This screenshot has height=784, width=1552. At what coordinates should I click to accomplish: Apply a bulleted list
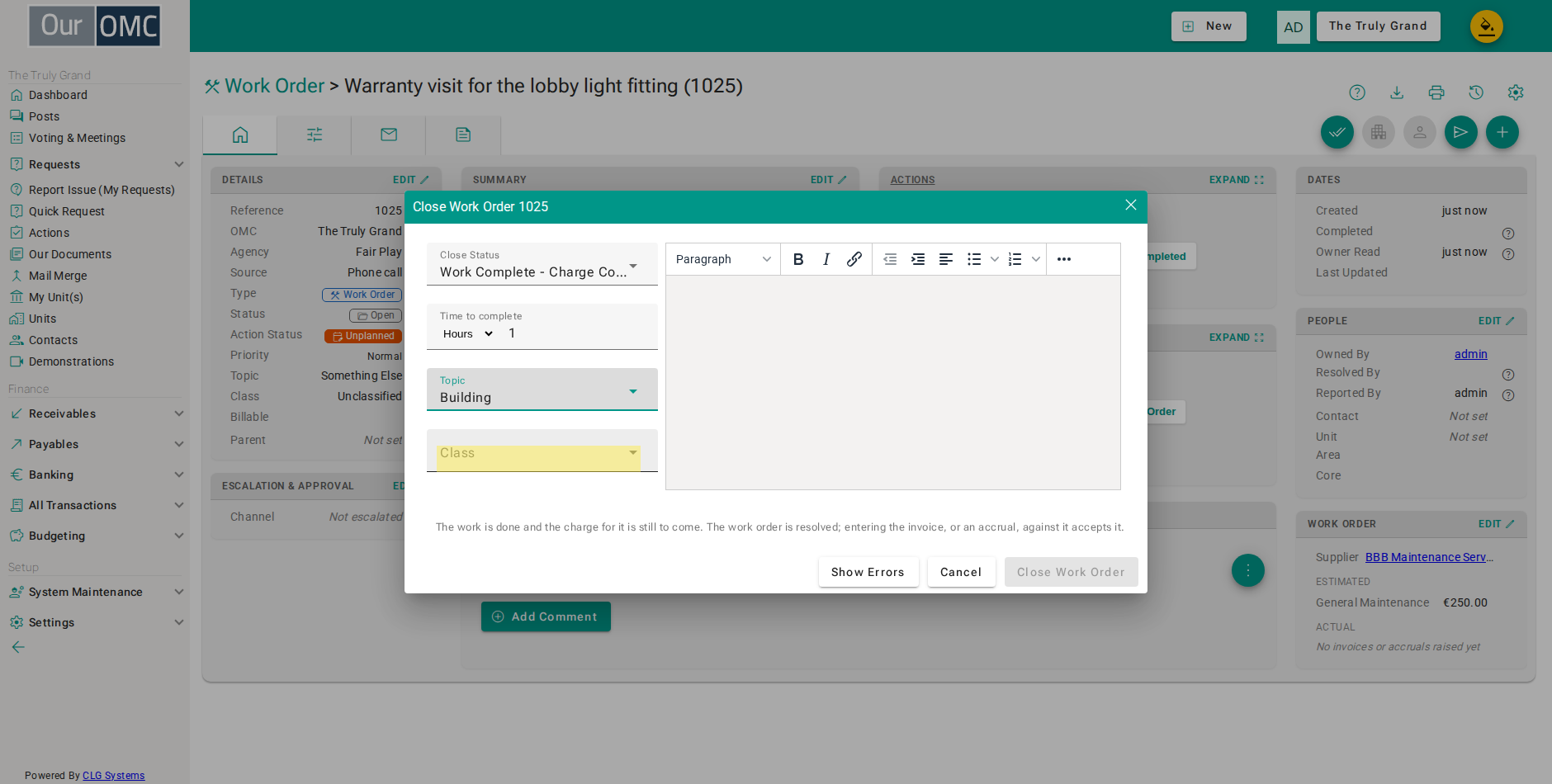tap(974, 259)
